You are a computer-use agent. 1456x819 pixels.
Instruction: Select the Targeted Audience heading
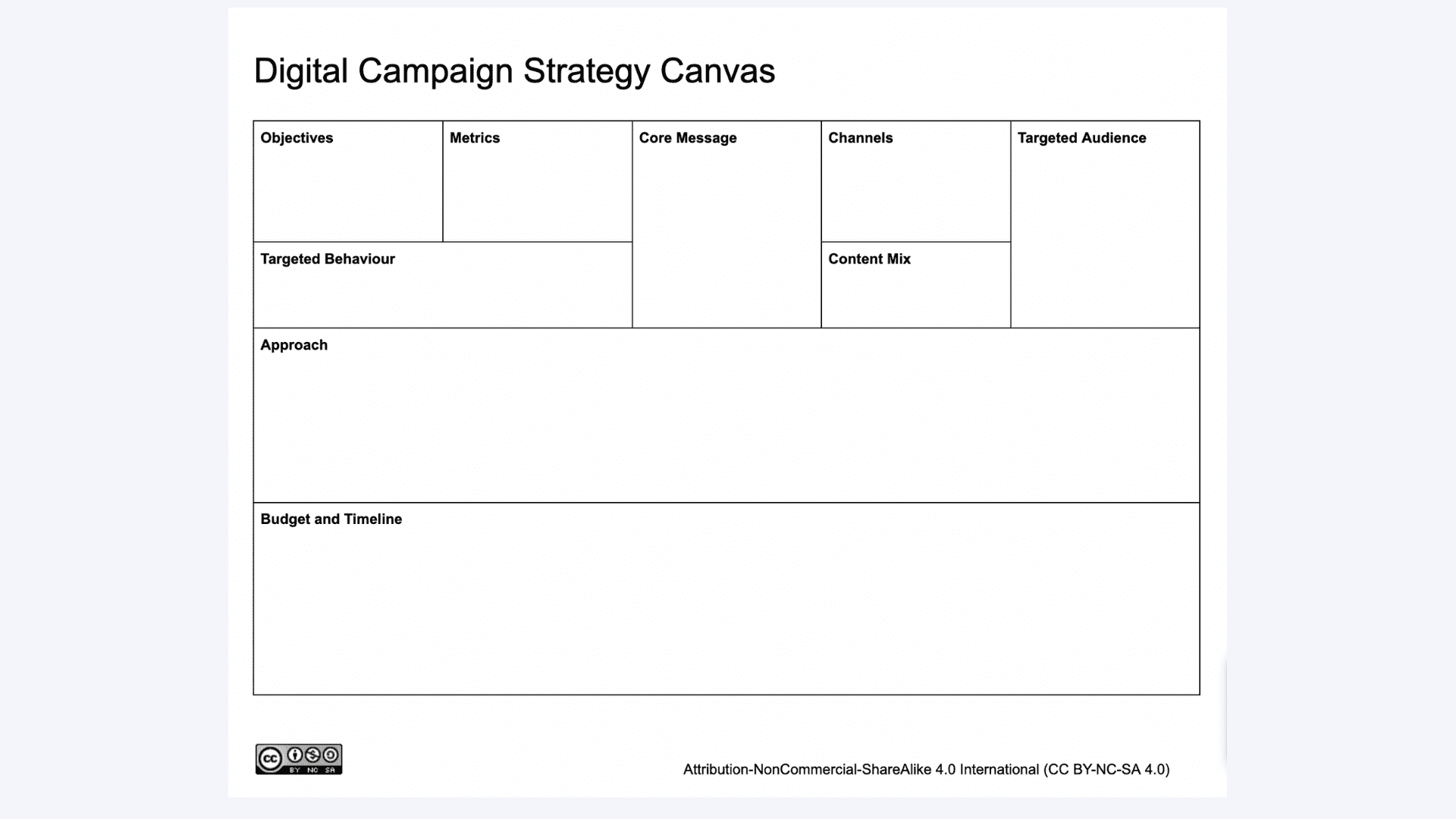pyautogui.click(x=1081, y=138)
